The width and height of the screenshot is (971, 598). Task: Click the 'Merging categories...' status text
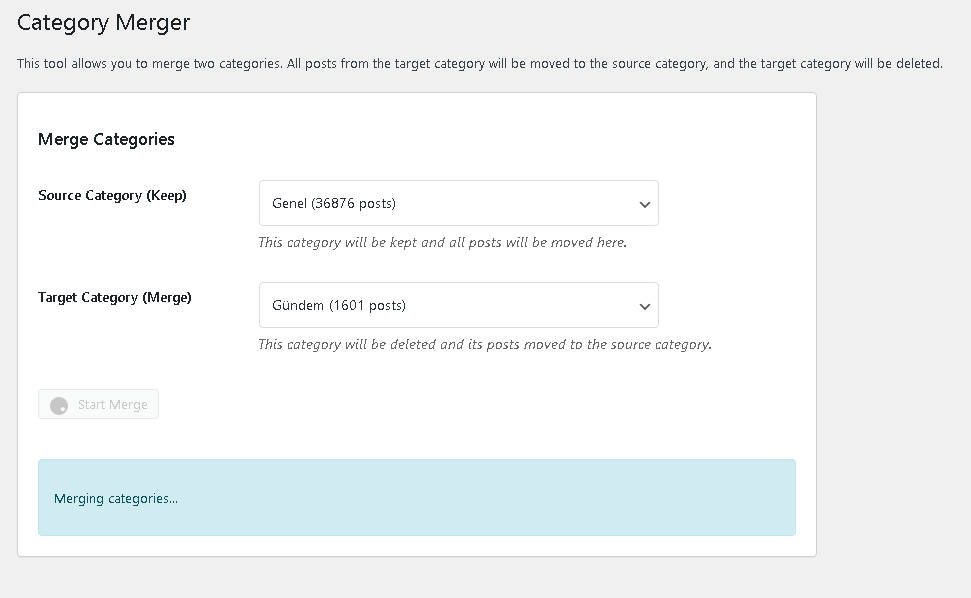point(116,498)
